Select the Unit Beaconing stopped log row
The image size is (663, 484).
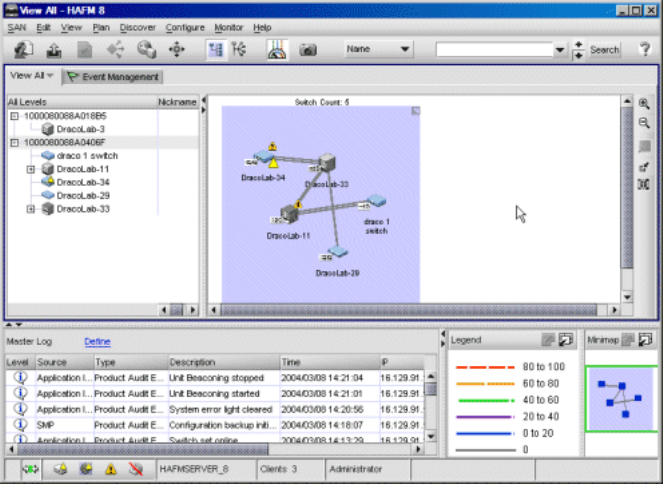tap(214, 377)
